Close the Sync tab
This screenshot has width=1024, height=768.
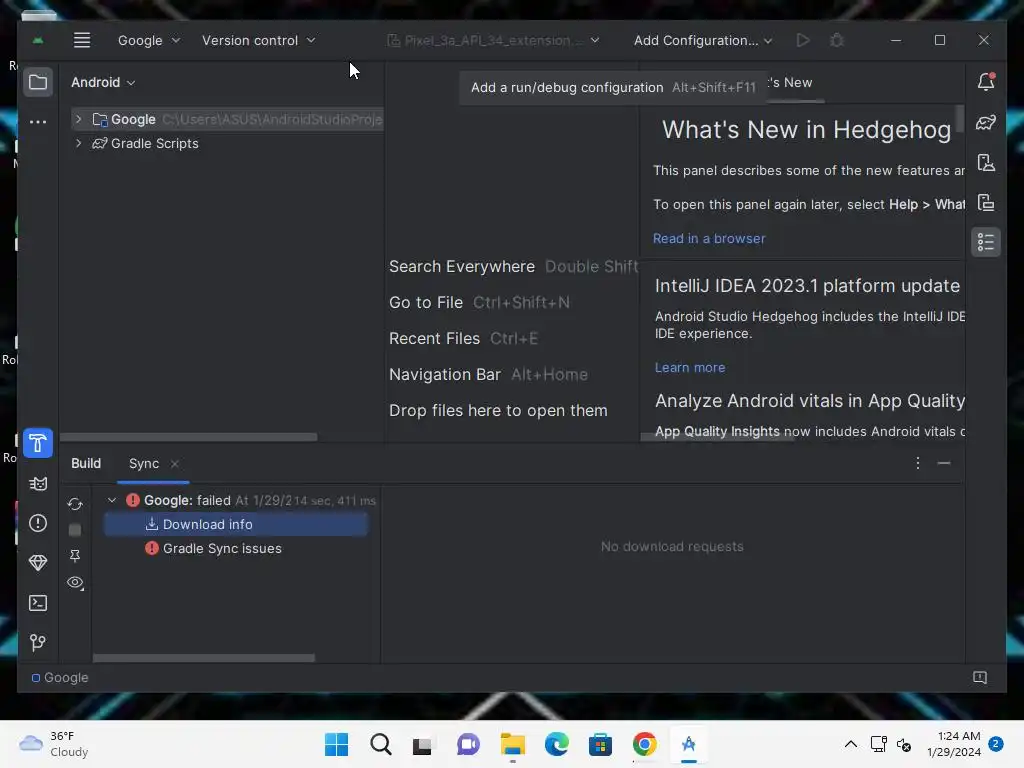(x=174, y=464)
